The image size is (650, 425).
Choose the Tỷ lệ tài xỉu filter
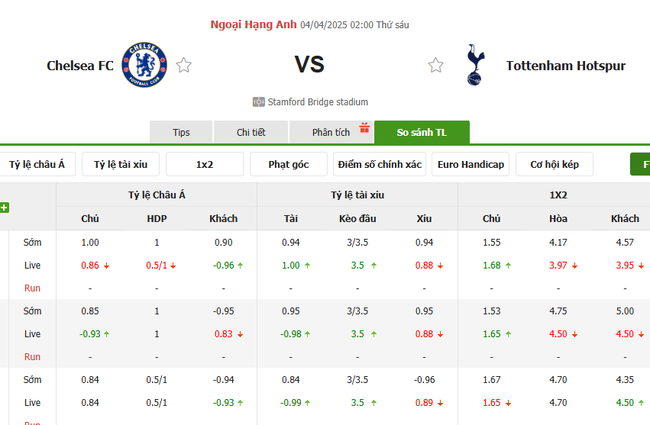[x=121, y=165]
